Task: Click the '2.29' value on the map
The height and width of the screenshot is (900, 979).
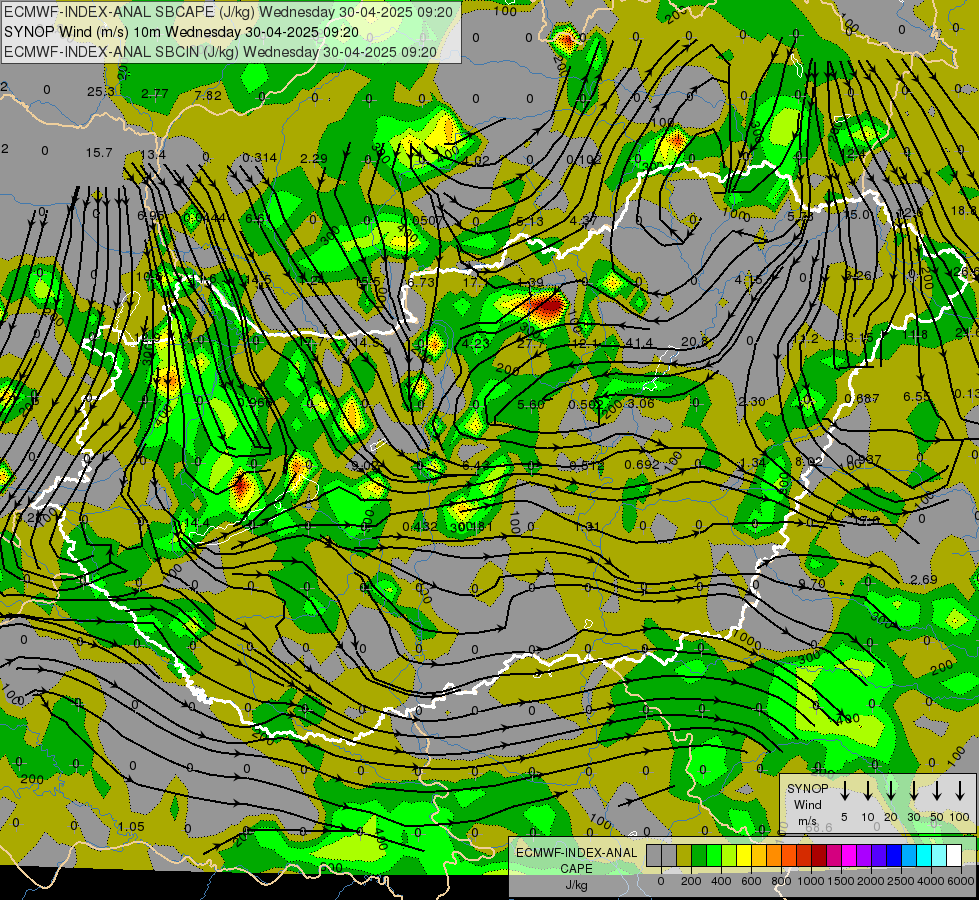Action: coord(313,158)
